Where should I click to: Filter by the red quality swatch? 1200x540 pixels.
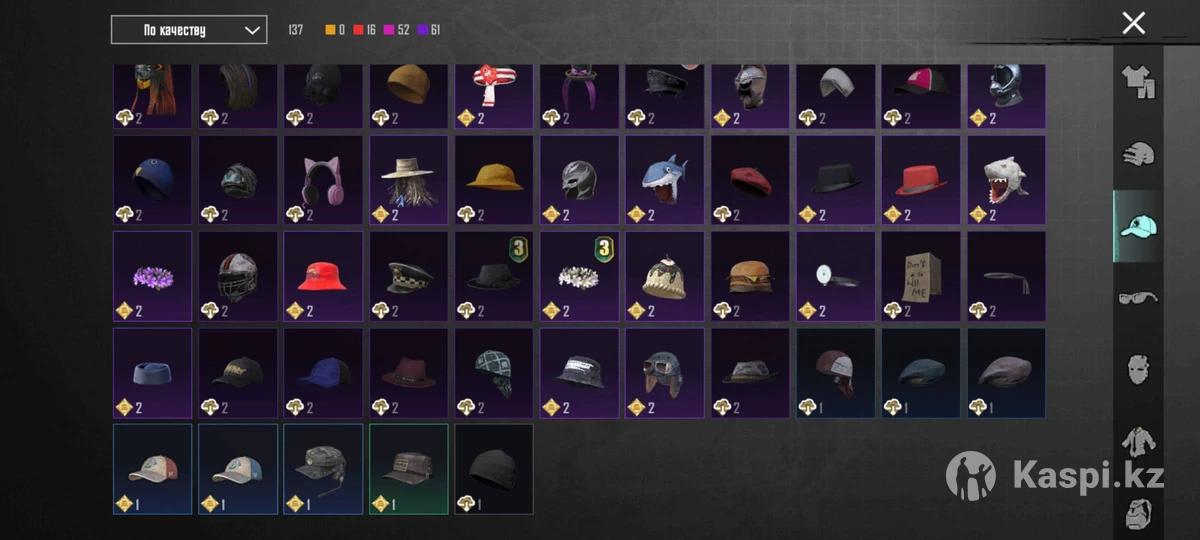(358, 30)
